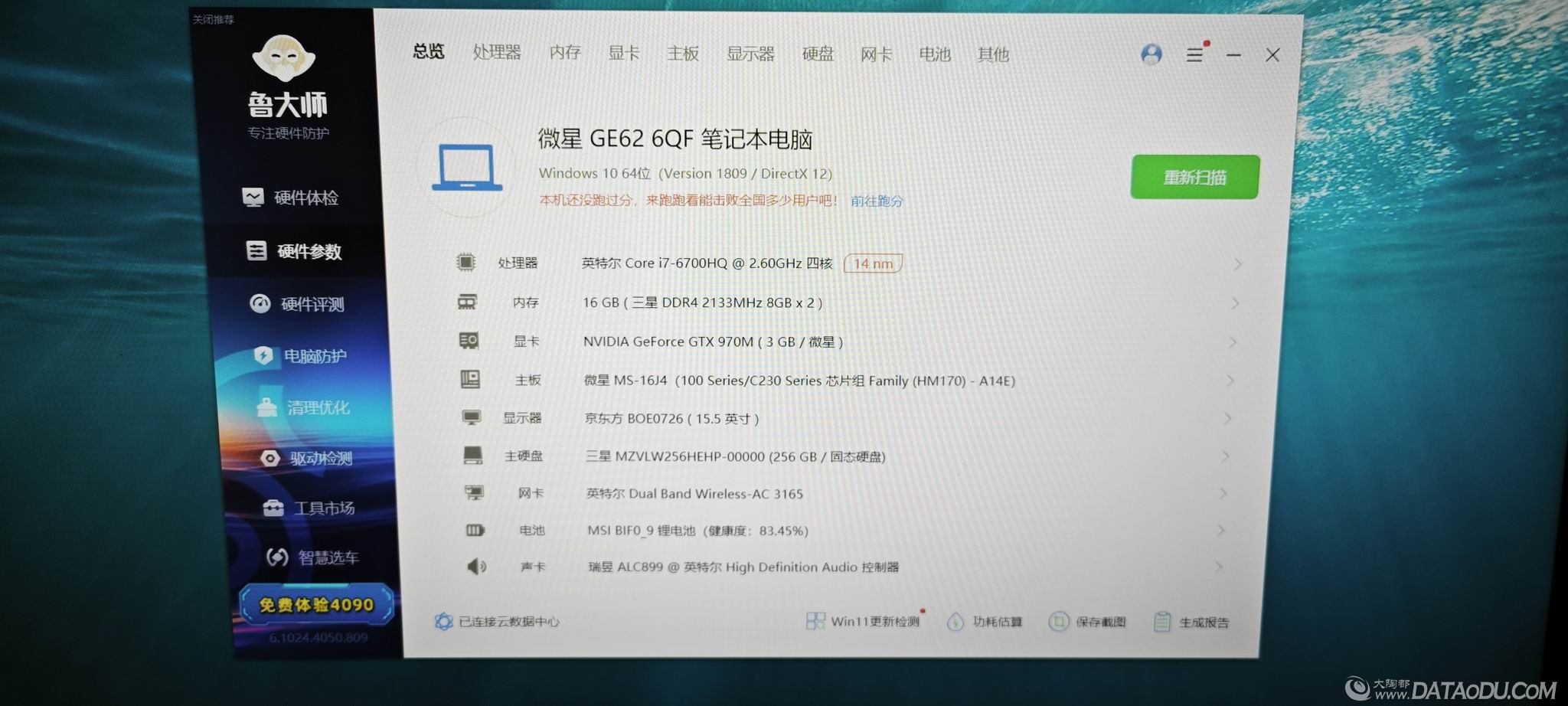Click 三星 MZVLW256HEHP-00000 disk text

(x=735, y=456)
